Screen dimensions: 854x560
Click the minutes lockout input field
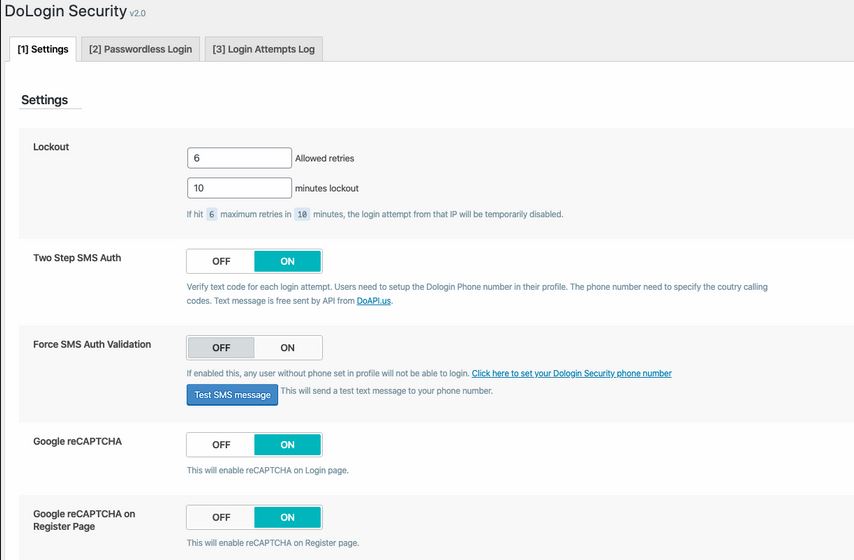click(x=239, y=188)
